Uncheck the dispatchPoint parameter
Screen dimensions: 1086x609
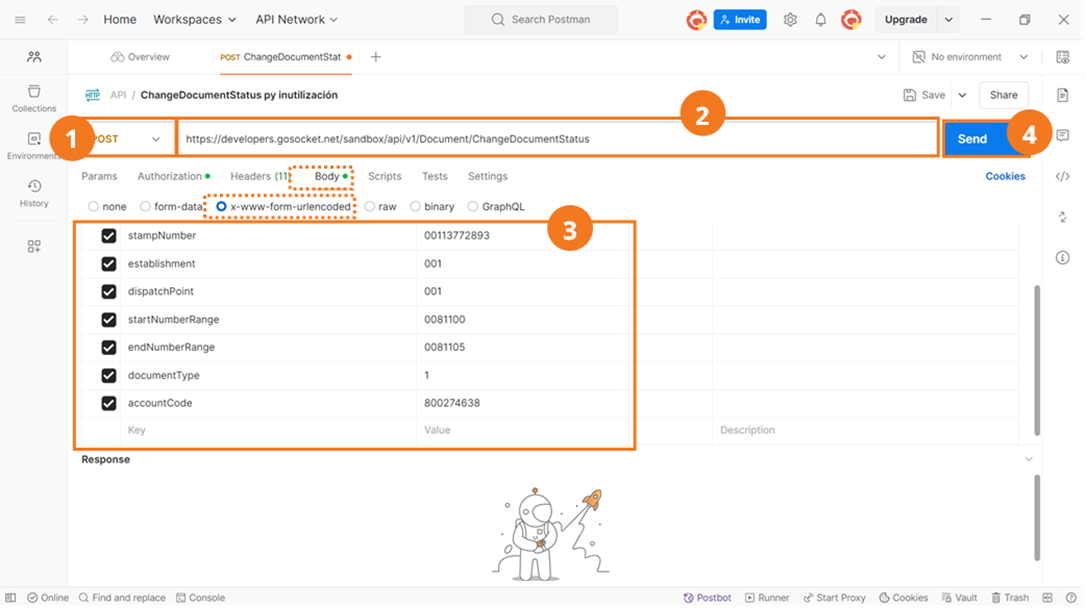click(x=109, y=291)
